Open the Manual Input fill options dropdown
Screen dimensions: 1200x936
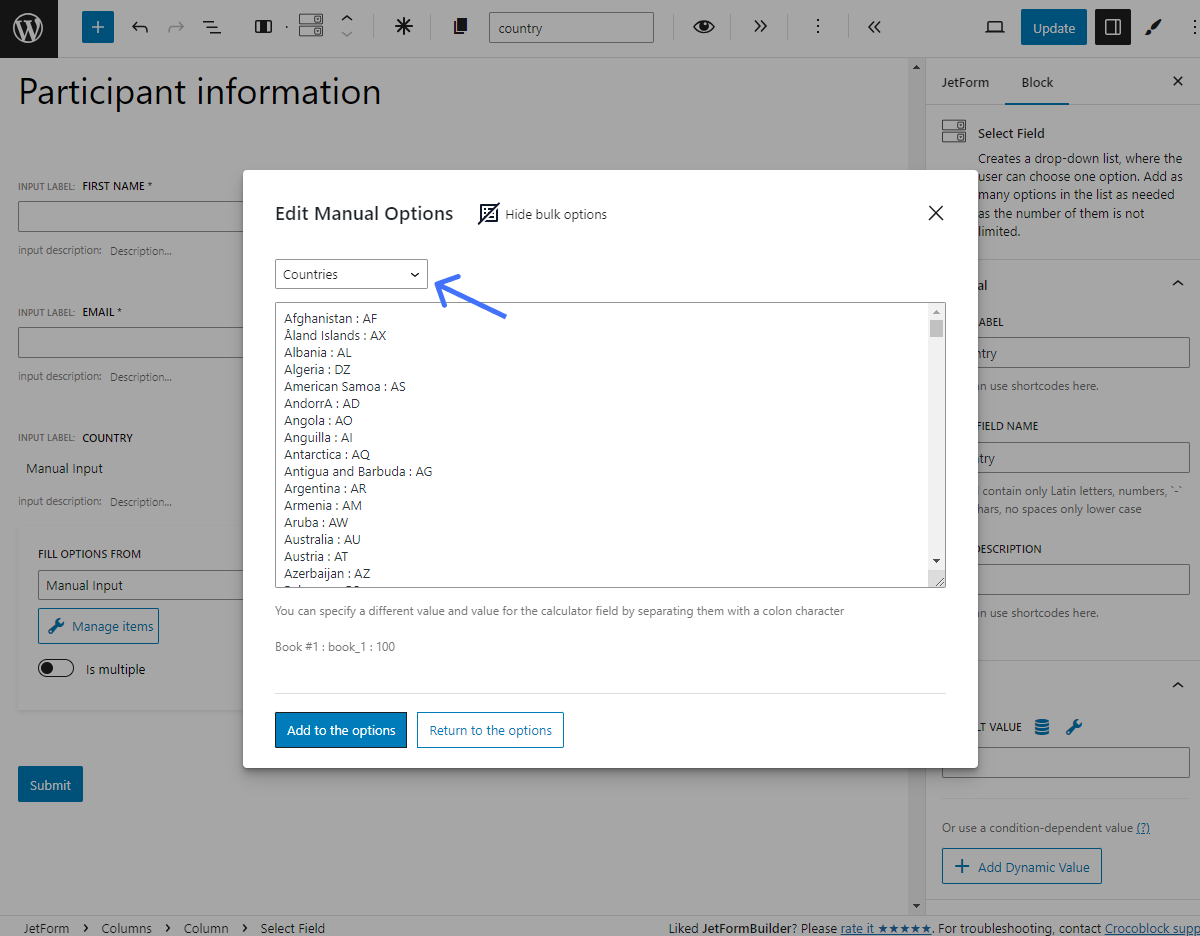click(140, 585)
